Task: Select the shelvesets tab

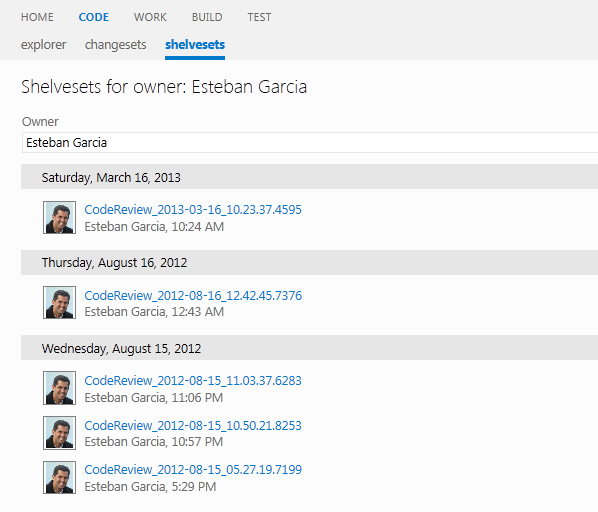Action: [x=195, y=45]
